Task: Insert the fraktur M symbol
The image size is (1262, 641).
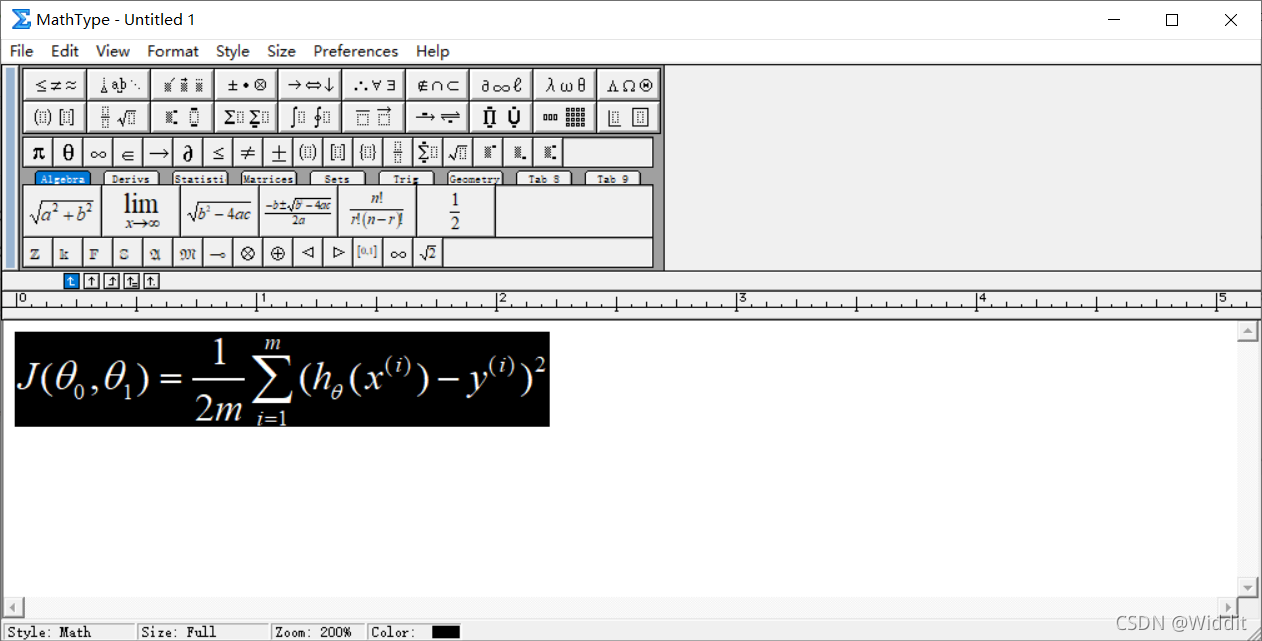Action: pos(188,253)
